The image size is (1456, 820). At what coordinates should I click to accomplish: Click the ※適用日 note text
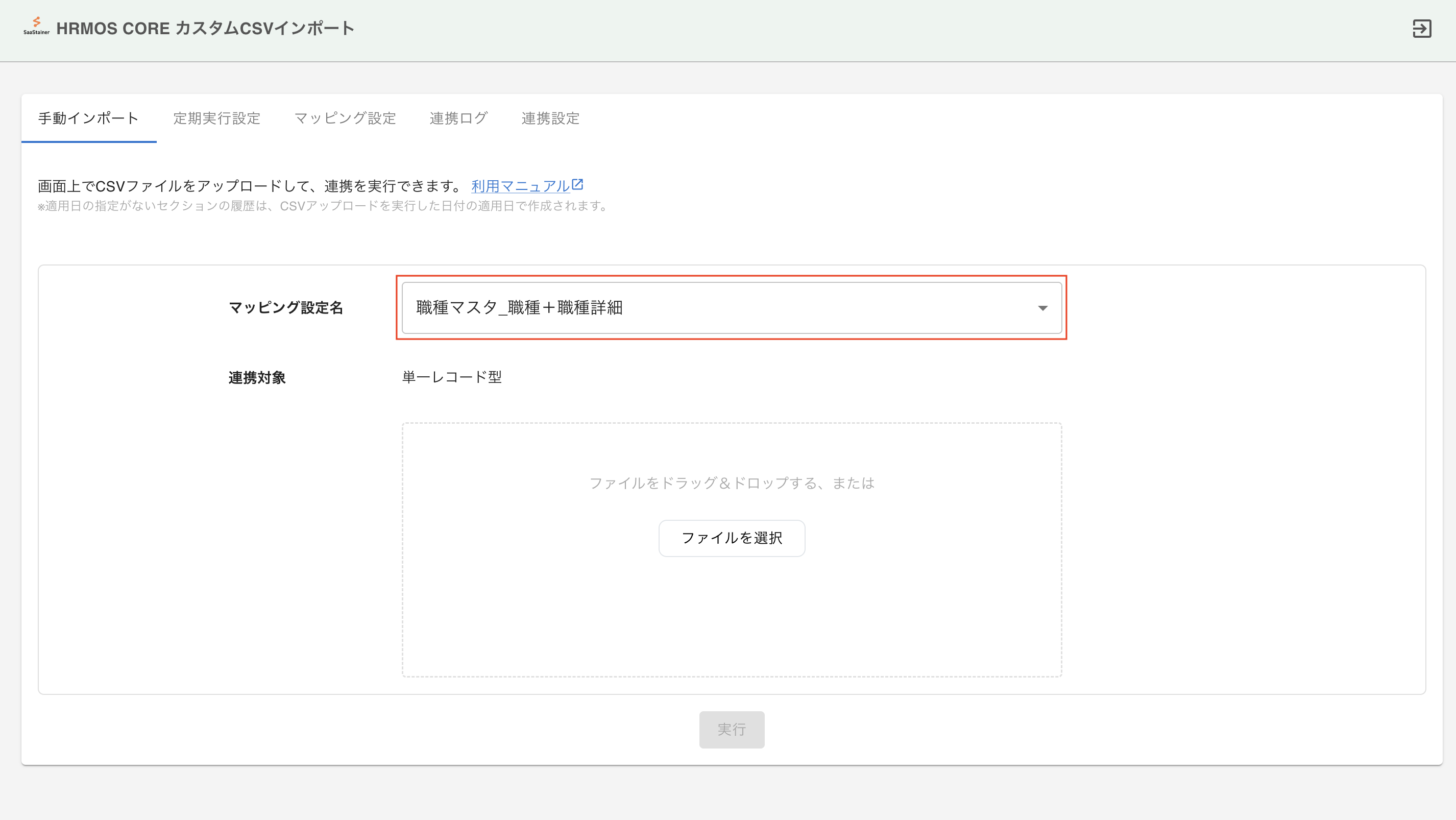pyautogui.click(x=323, y=206)
